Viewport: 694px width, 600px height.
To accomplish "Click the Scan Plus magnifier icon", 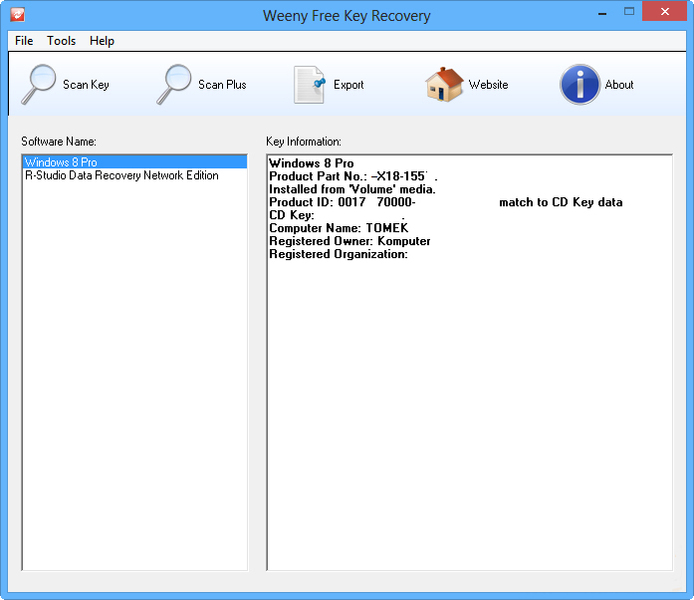I will (174, 85).
